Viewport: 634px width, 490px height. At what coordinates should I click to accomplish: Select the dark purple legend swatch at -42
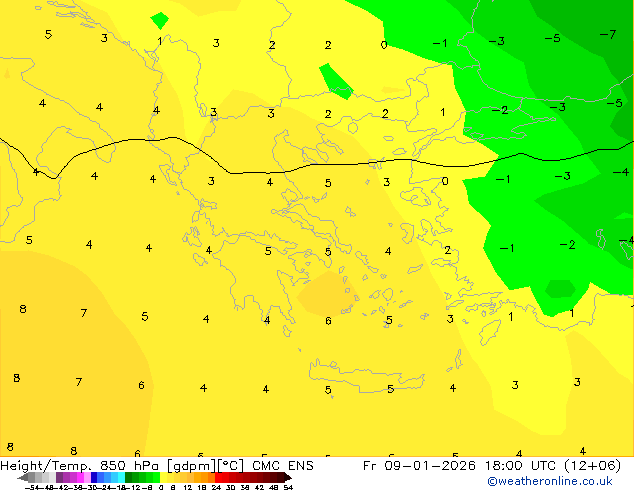59,478
